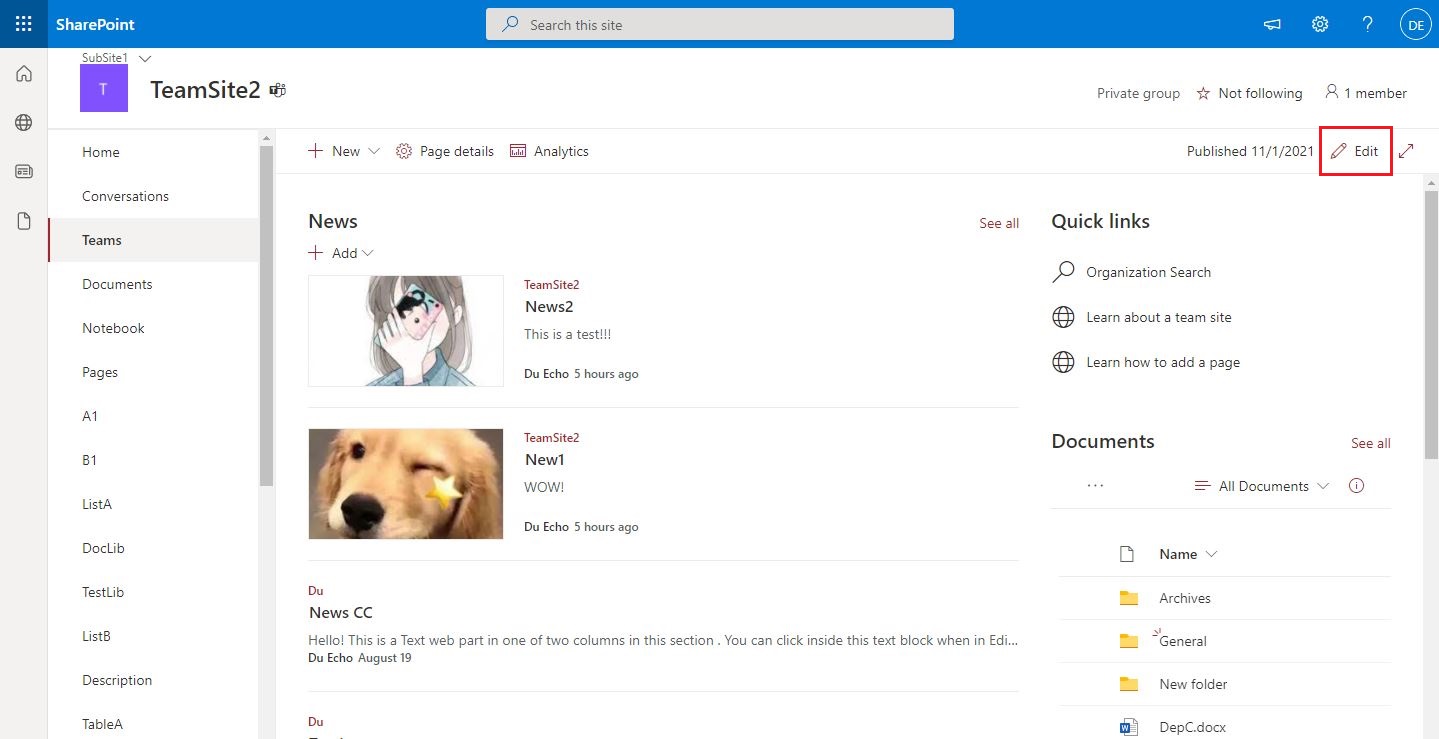The image size is (1439, 739).
Task: Open the News CC article
Action: tap(340, 612)
